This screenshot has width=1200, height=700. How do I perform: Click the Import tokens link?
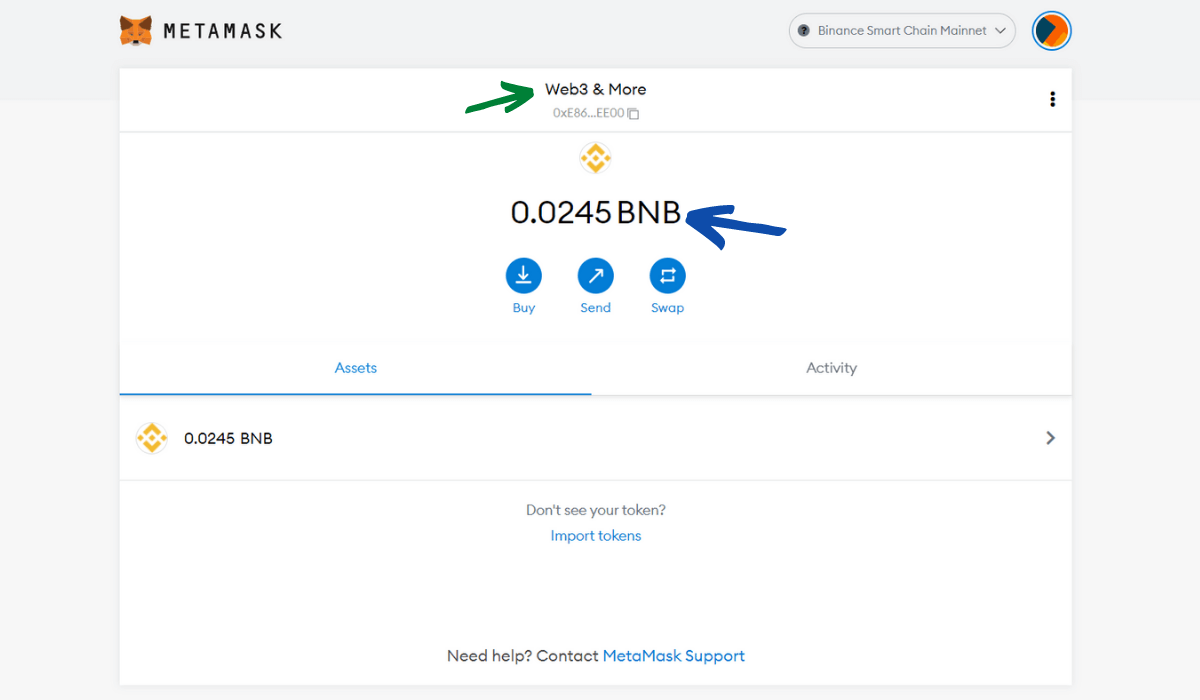tap(596, 536)
